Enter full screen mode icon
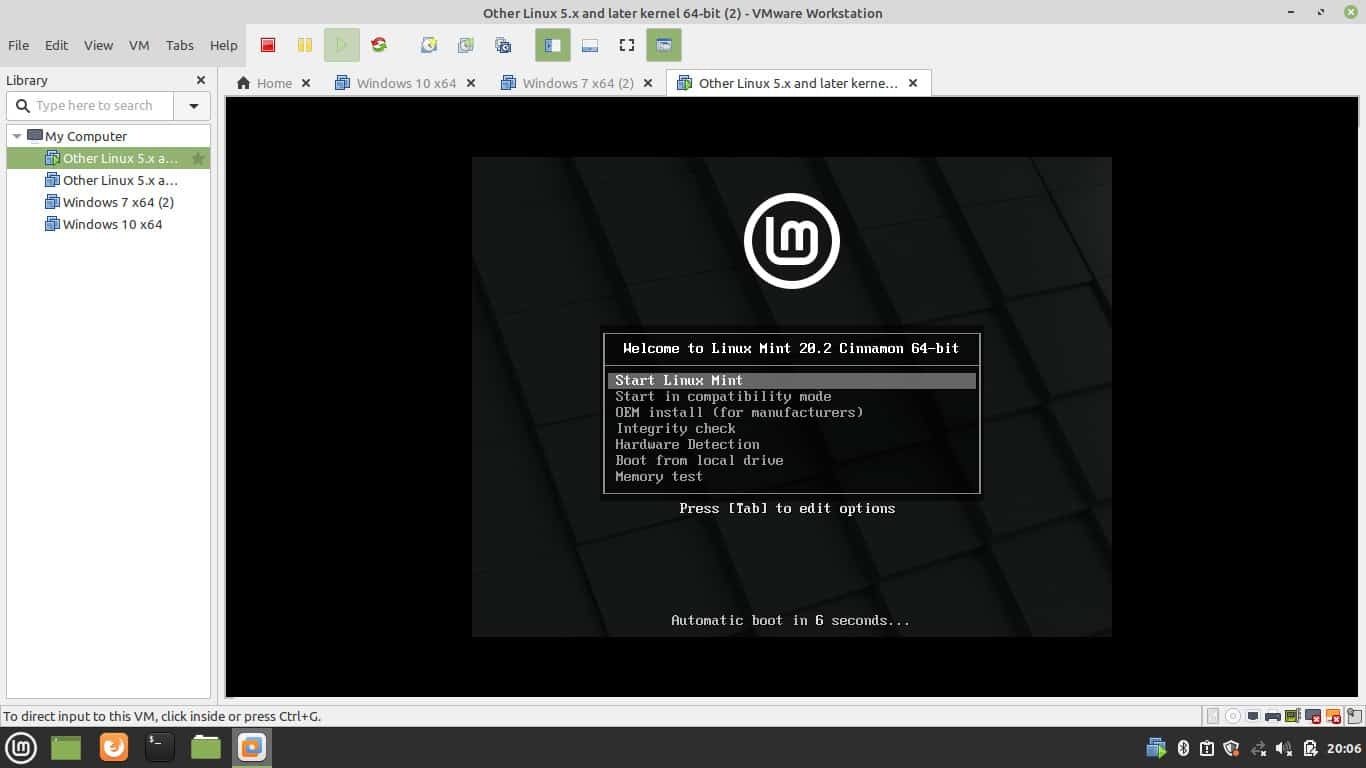Image resolution: width=1366 pixels, height=768 pixels. click(627, 45)
